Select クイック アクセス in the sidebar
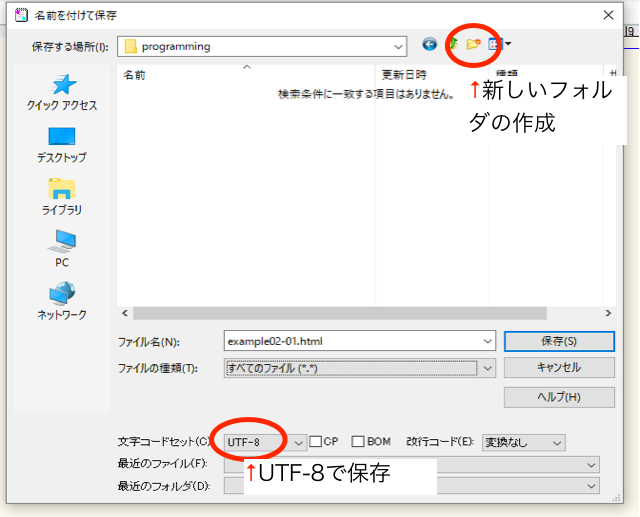Viewport: 640px width, 517px height. [62, 92]
